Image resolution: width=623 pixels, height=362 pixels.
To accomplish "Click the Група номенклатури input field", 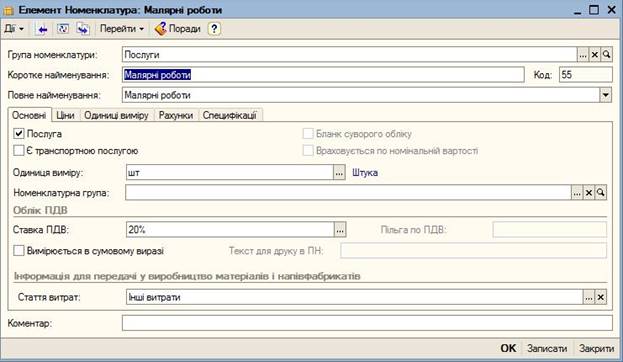I will 350,55.
